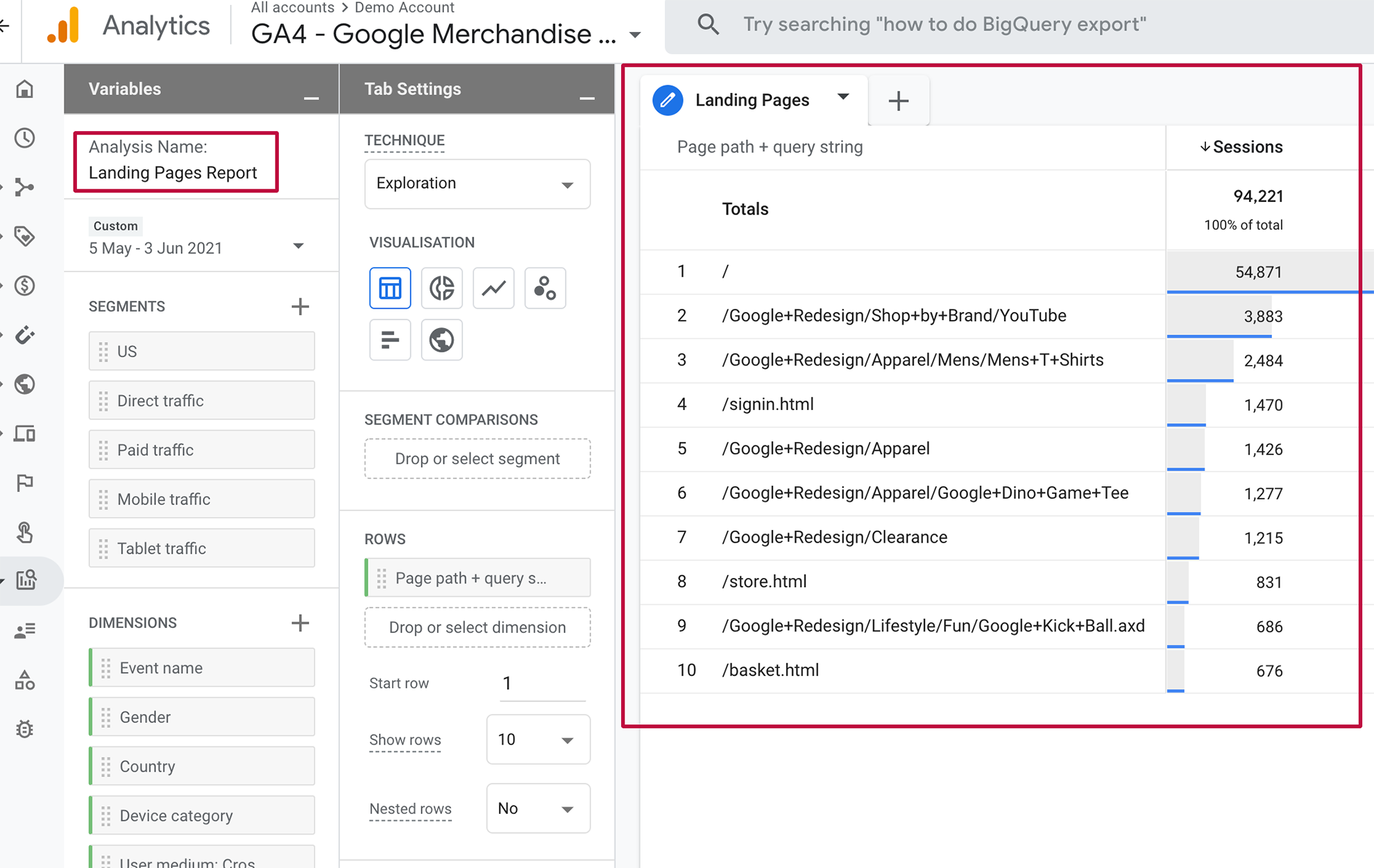Select the donut chart visualisation
Image resolution: width=1374 pixels, height=868 pixels.
[x=442, y=287]
